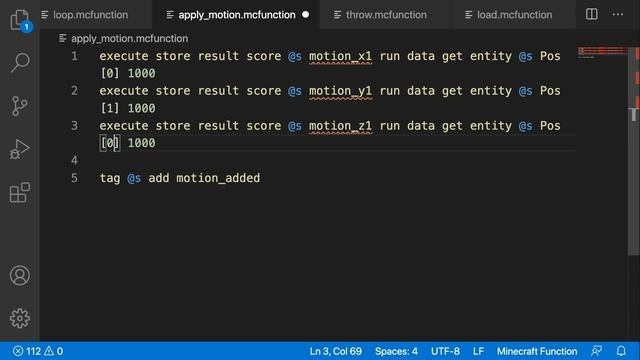Change the LF end of line sequence
Screen dimensions: 640x360
478,351
